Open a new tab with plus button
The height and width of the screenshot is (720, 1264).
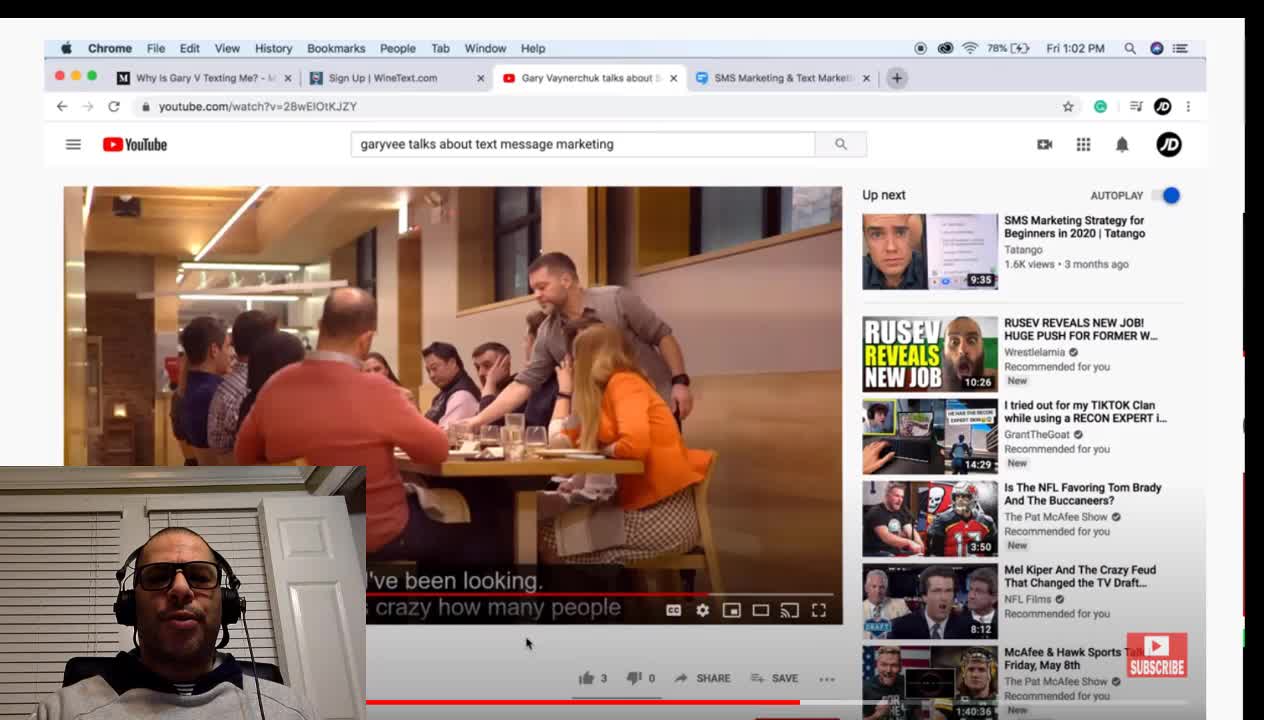pos(897,78)
